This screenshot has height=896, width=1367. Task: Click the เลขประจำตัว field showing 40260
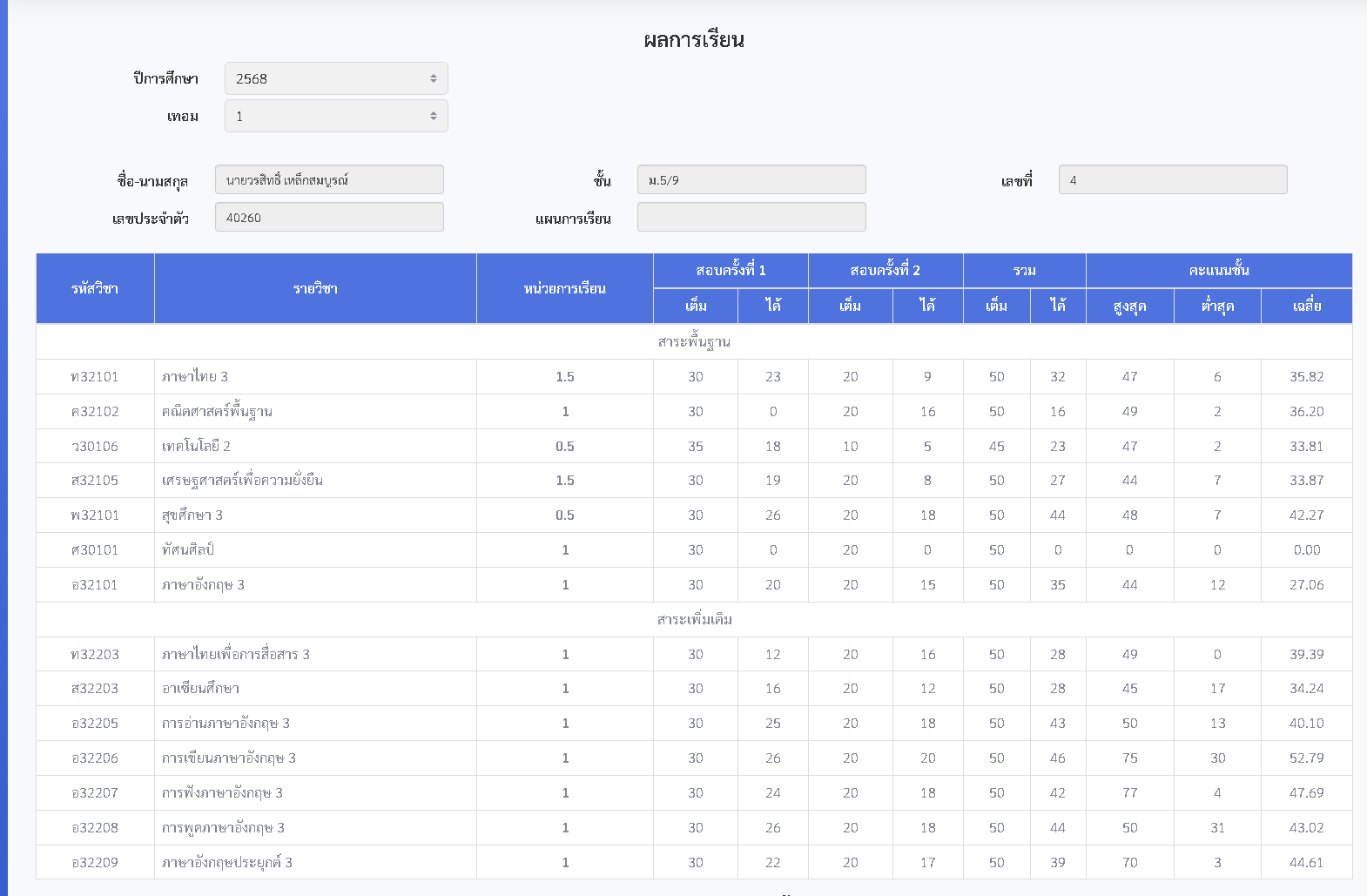(329, 218)
